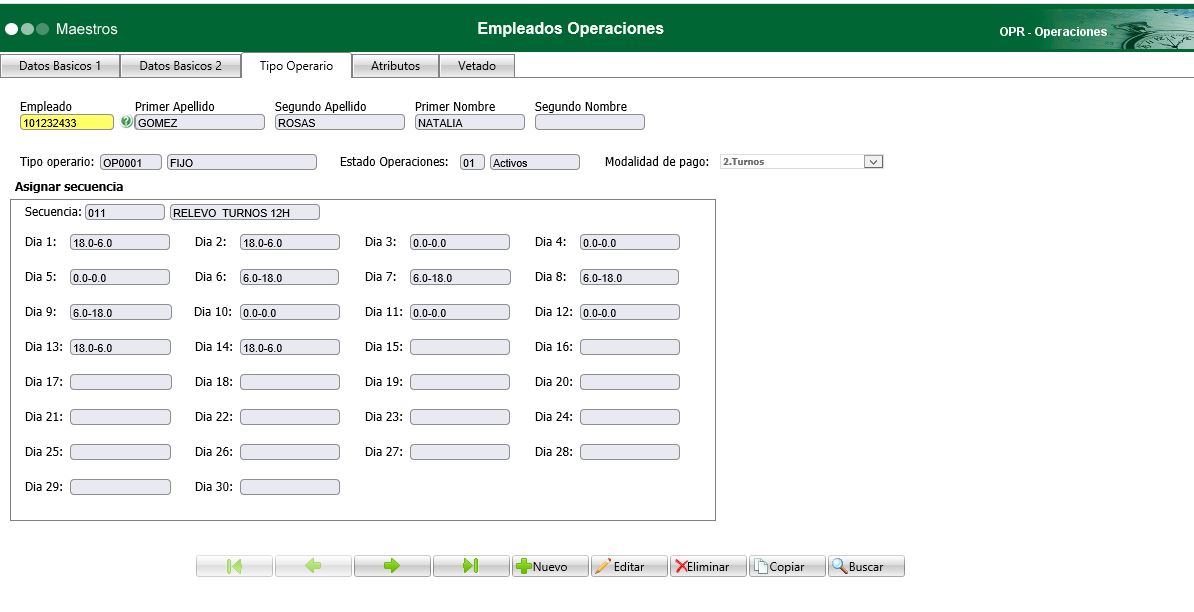Click the Dia 14 field
The image size is (1194, 612).
pyautogui.click(x=290, y=347)
